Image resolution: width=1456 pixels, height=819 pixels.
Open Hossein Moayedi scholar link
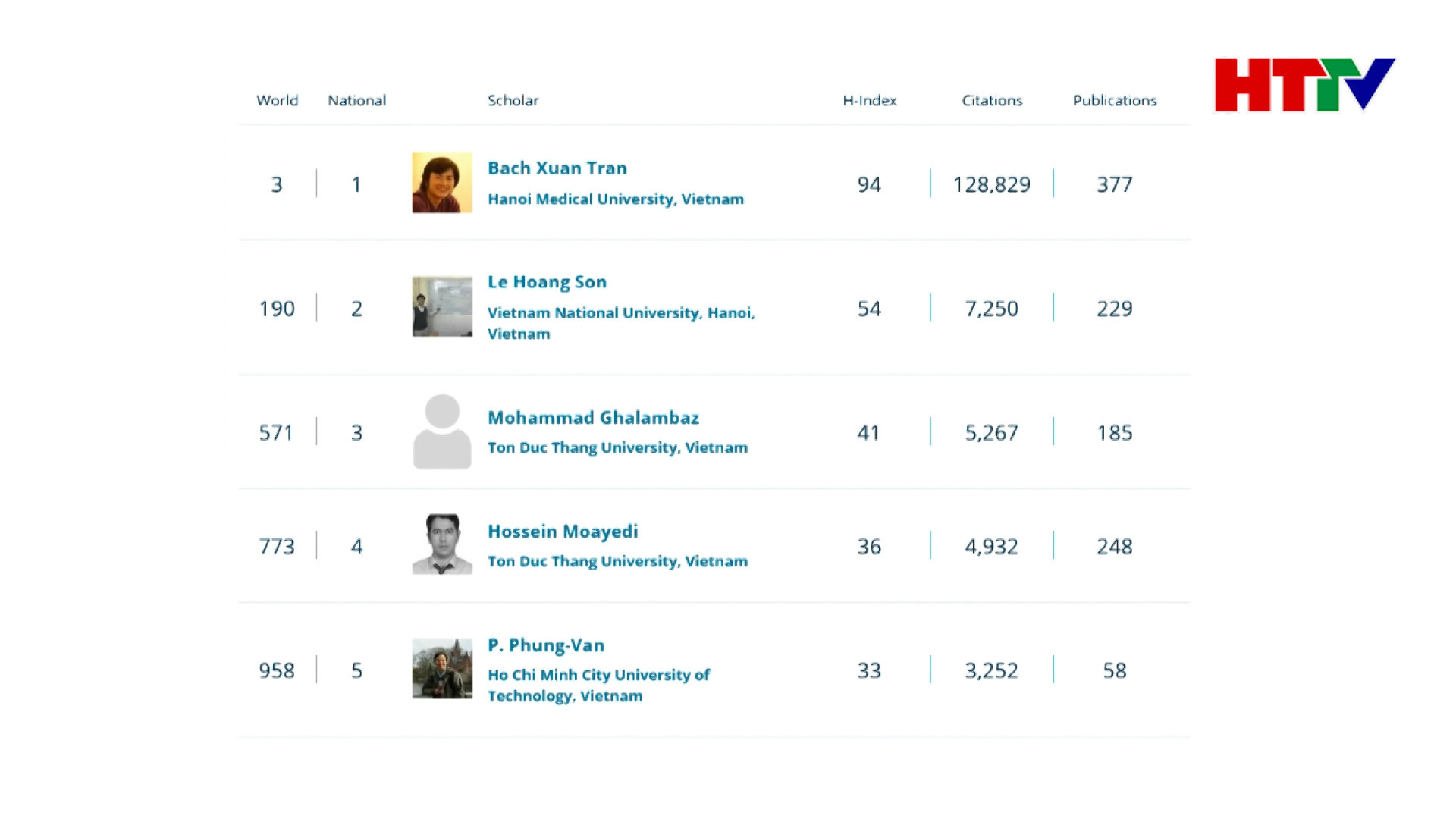[x=563, y=532]
